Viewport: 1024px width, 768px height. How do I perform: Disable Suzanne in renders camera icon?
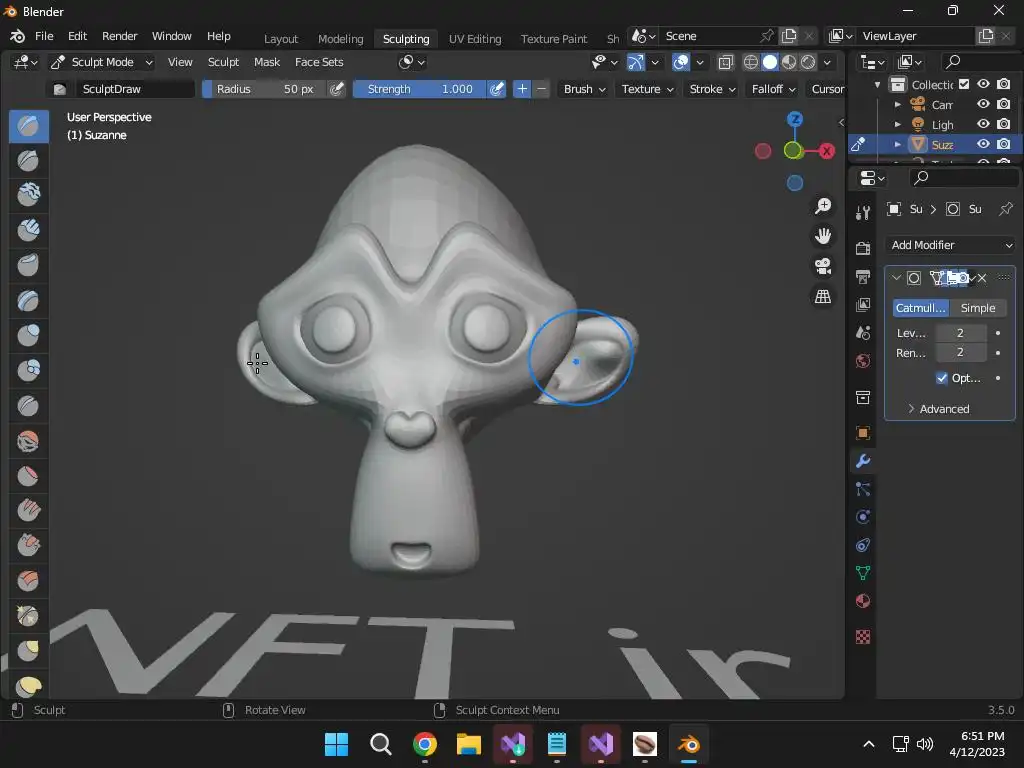1004,144
